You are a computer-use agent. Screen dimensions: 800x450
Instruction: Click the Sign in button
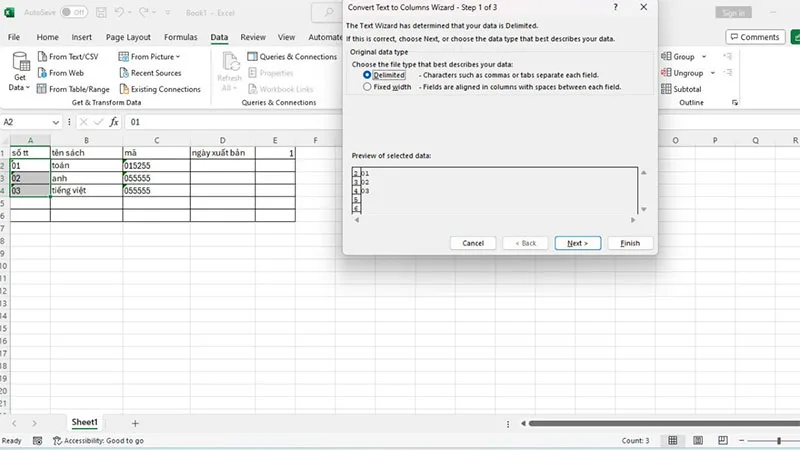tap(733, 13)
